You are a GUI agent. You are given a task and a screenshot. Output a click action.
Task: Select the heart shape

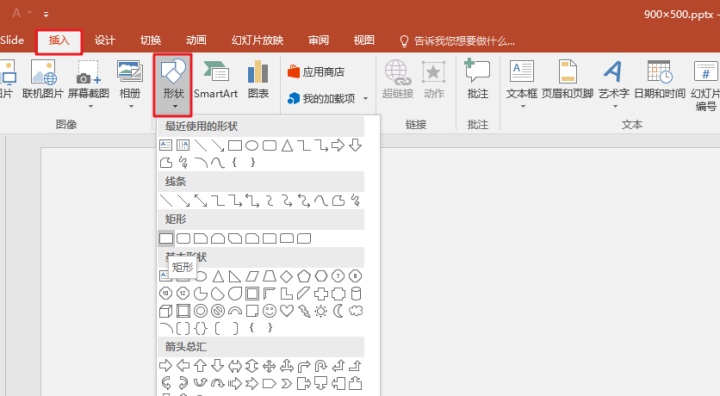click(x=287, y=311)
